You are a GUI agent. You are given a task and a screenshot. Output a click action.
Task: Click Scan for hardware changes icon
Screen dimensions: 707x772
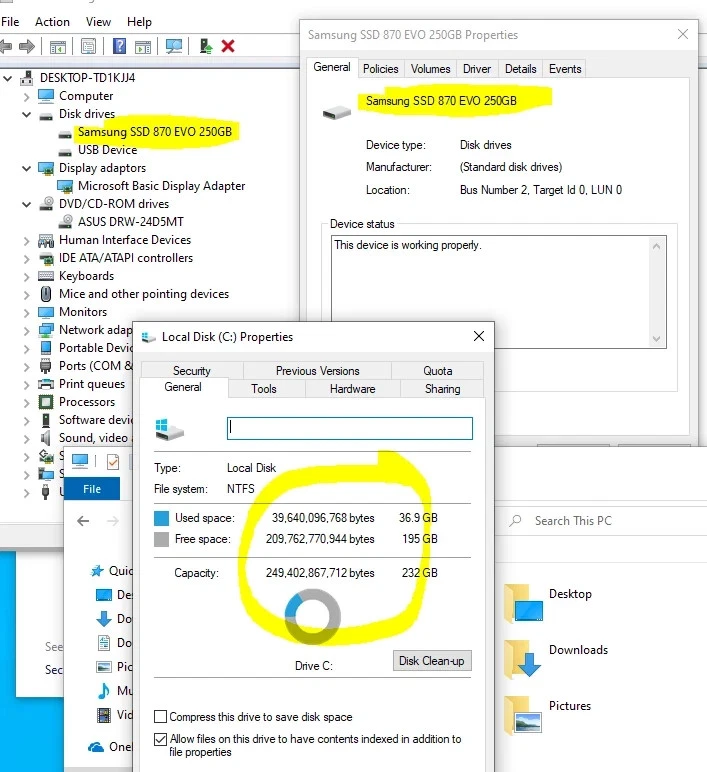pyautogui.click(x=174, y=47)
